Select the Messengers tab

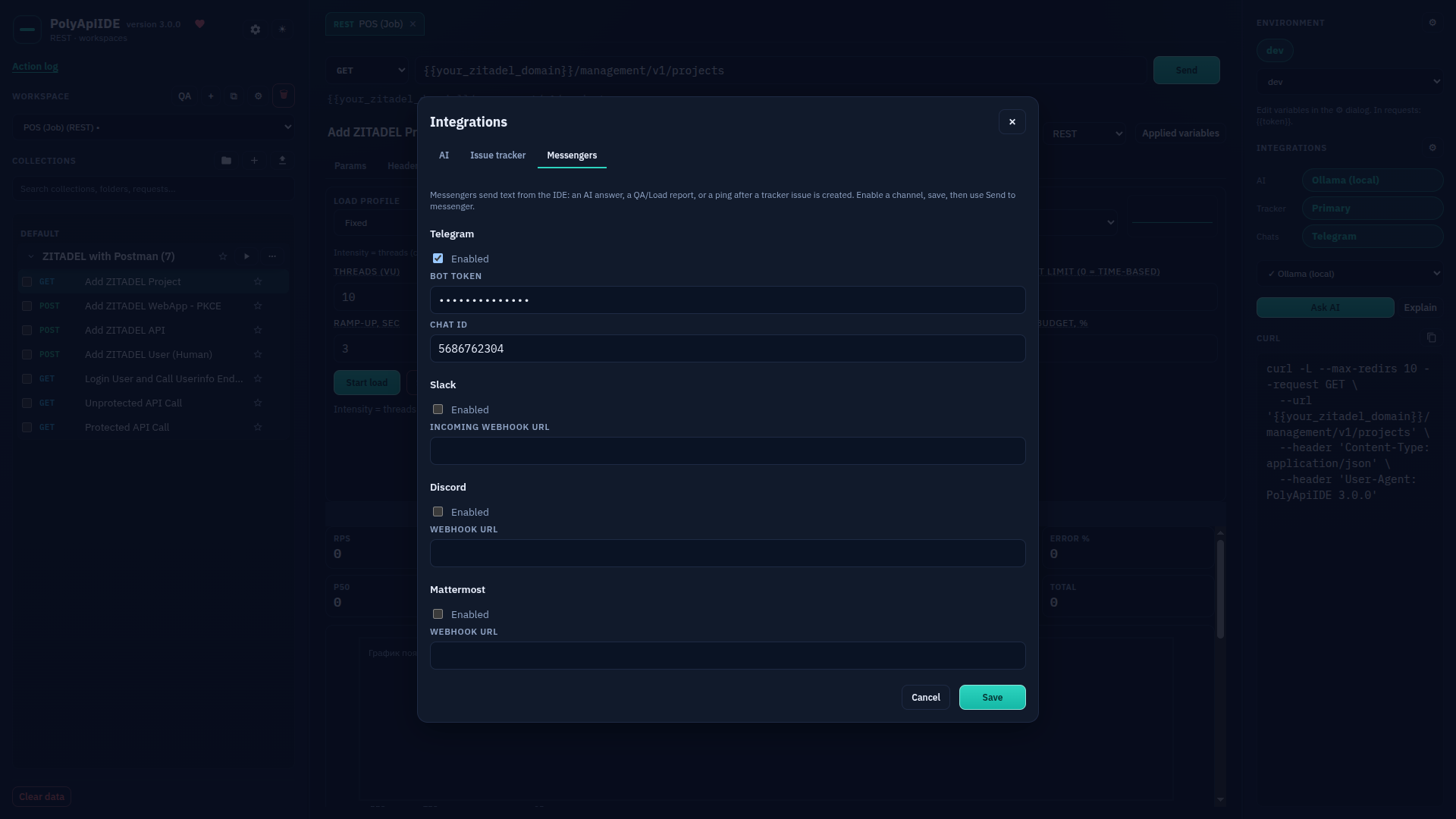coord(572,155)
